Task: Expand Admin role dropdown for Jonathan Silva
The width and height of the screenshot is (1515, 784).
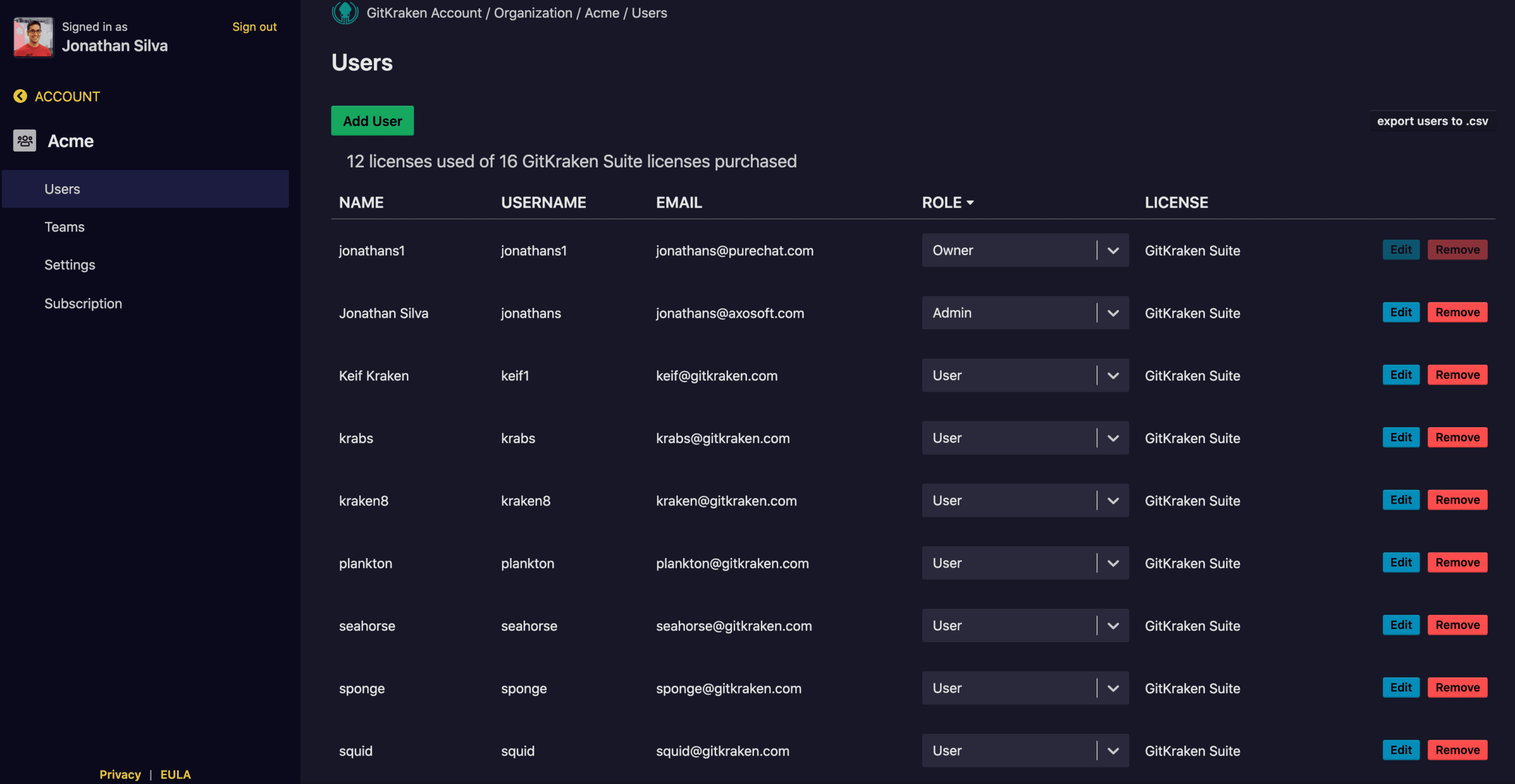Action: pyautogui.click(x=1113, y=313)
